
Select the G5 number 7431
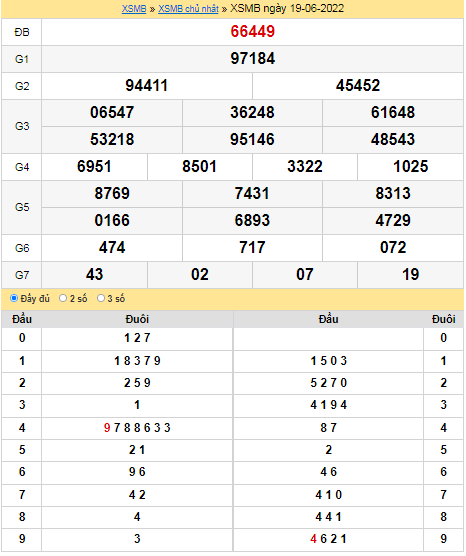(252, 194)
